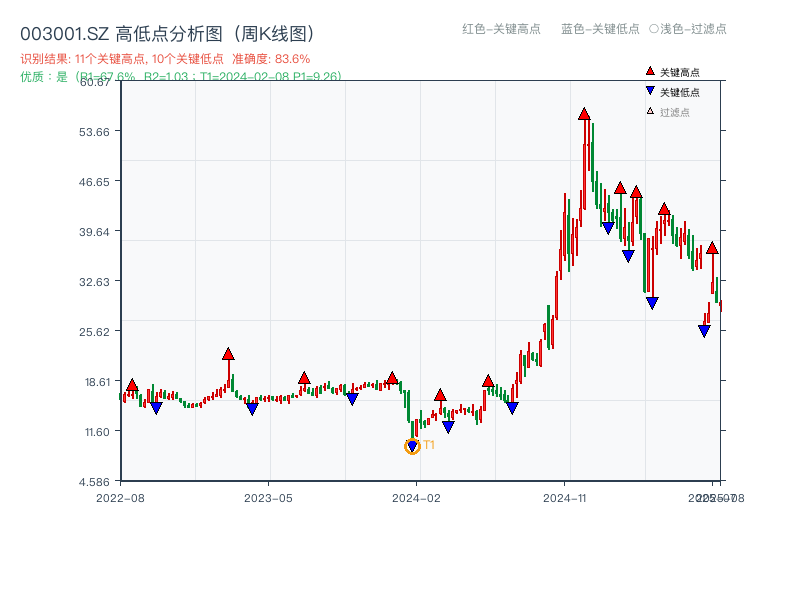
Task: Click the 关键高点 legend label inside chart
Action: [x=680, y=72]
